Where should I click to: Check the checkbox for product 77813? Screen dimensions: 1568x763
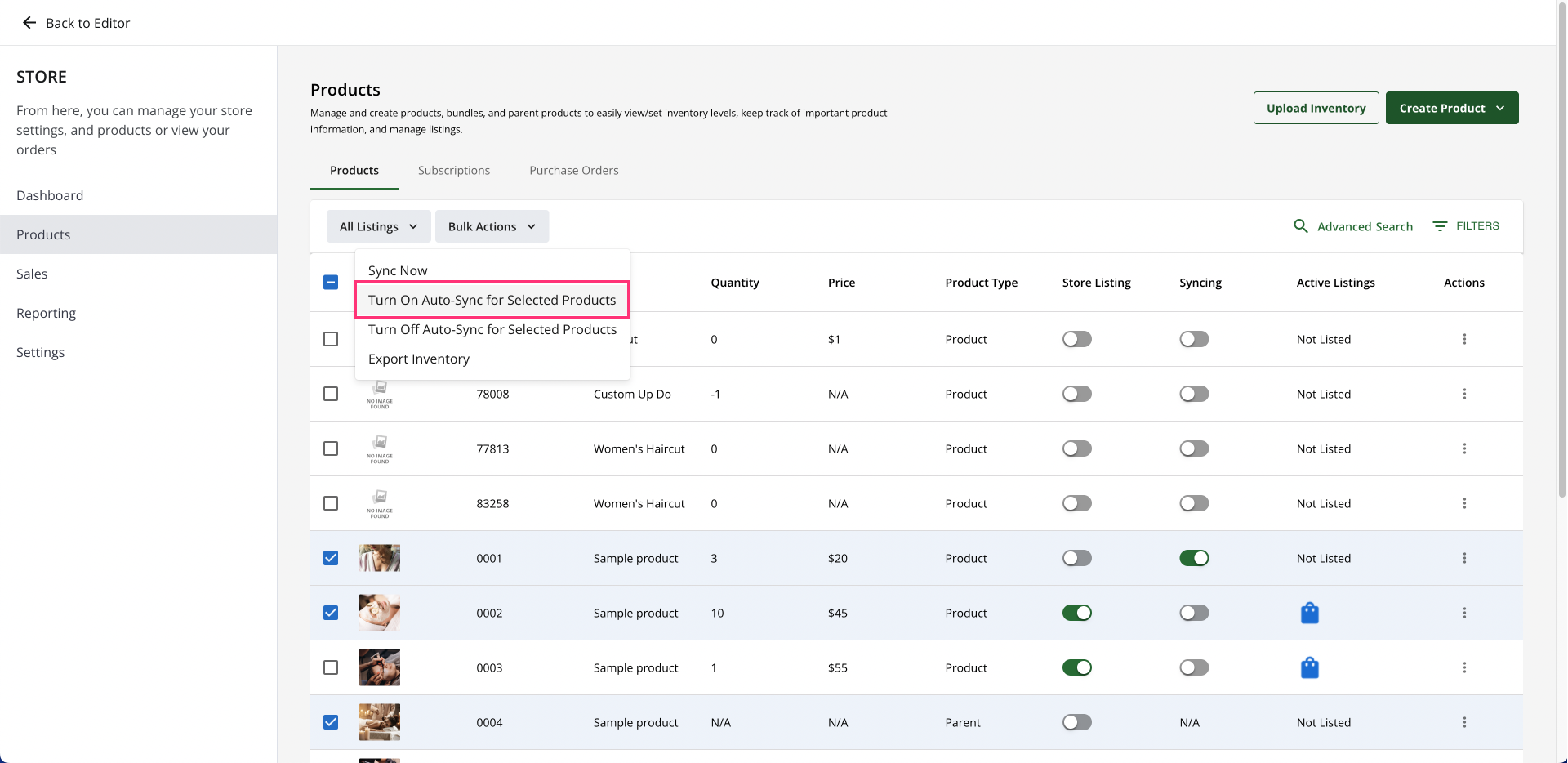(331, 448)
